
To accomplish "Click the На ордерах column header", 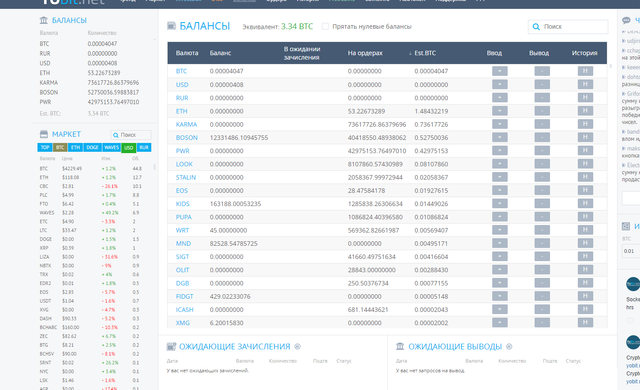I will pyautogui.click(x=365, y=53).
